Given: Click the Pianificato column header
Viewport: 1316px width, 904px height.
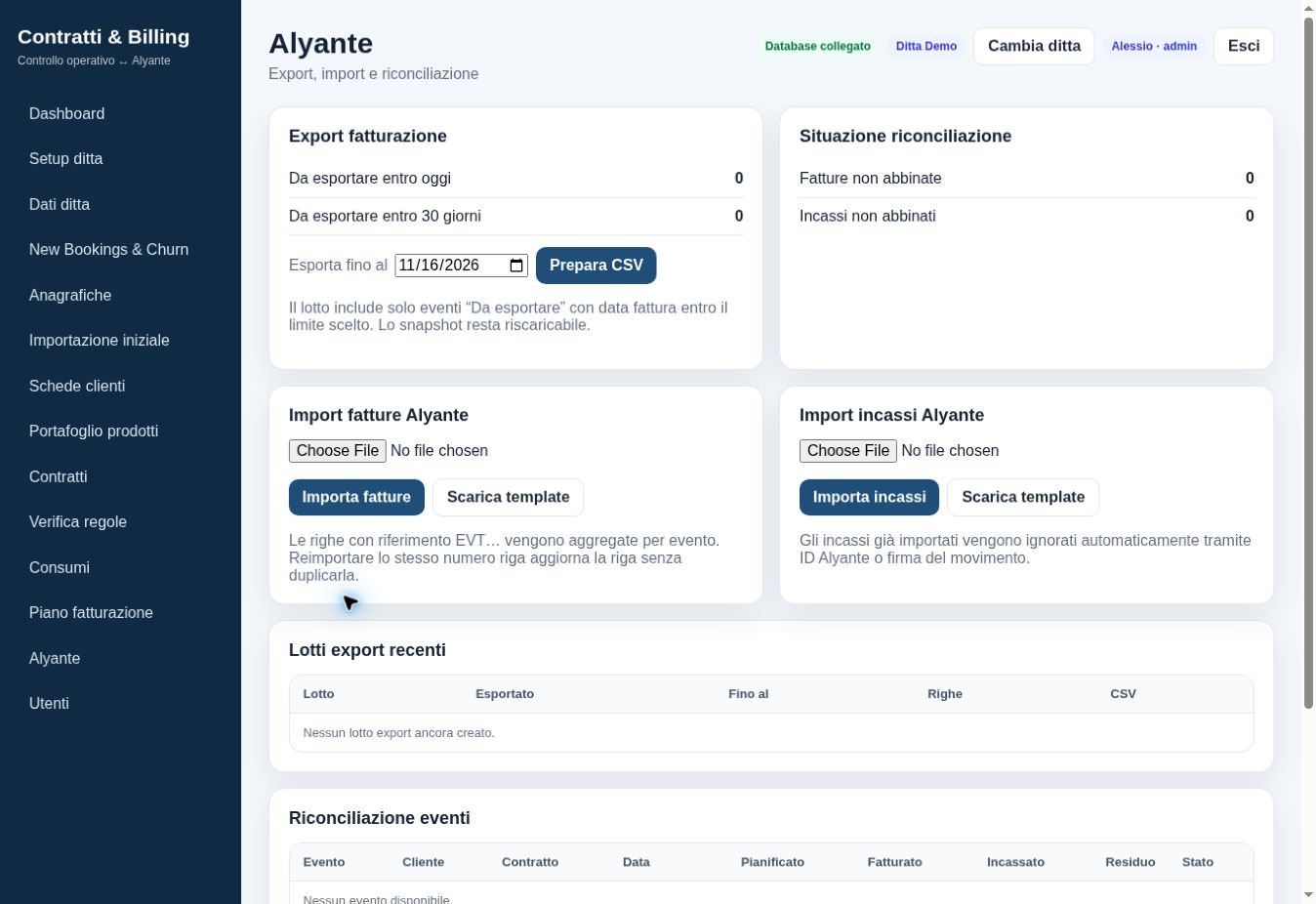Looking at the screenshot, I should [x=772, y=862].
